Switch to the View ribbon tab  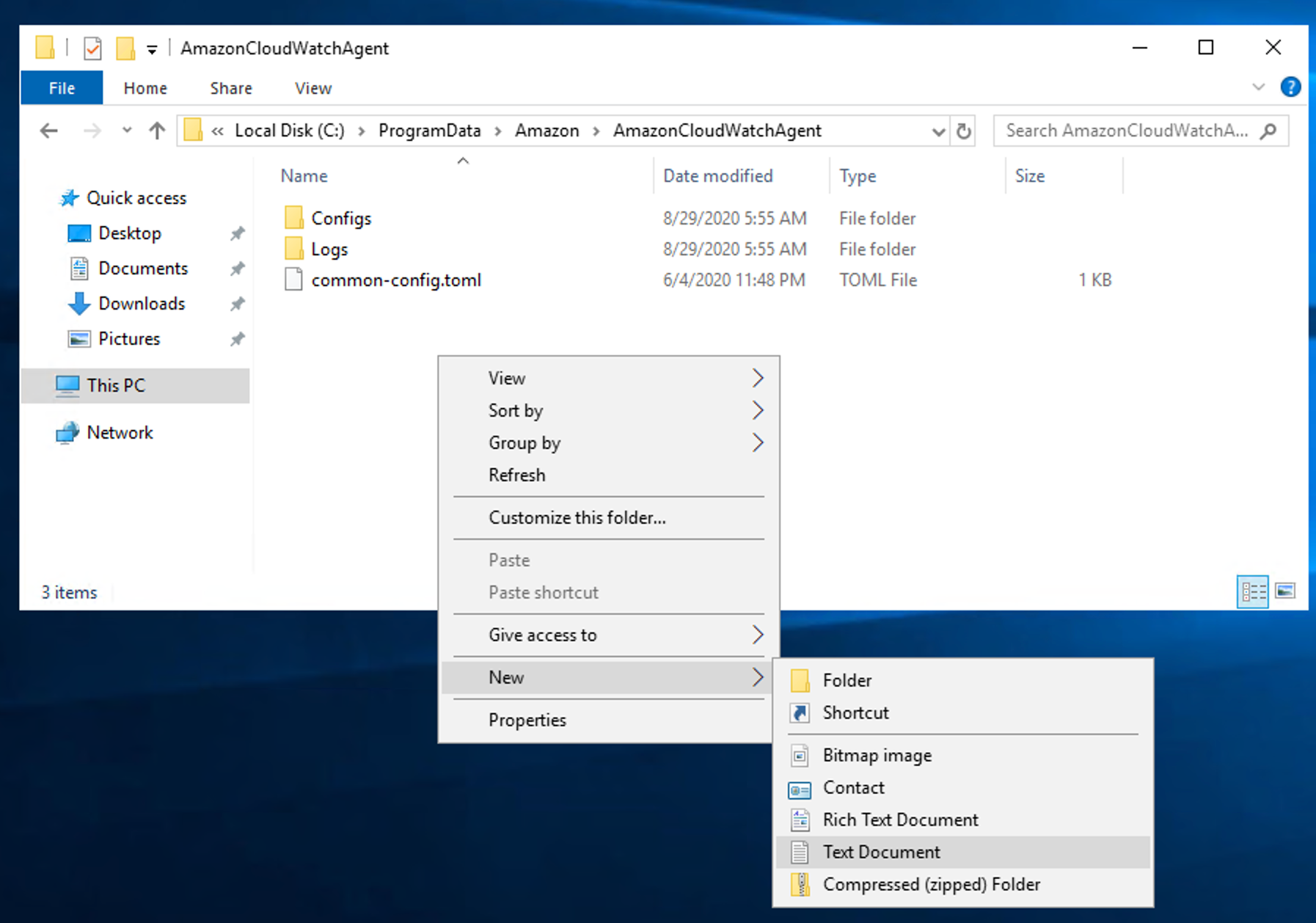click(313, 88)
